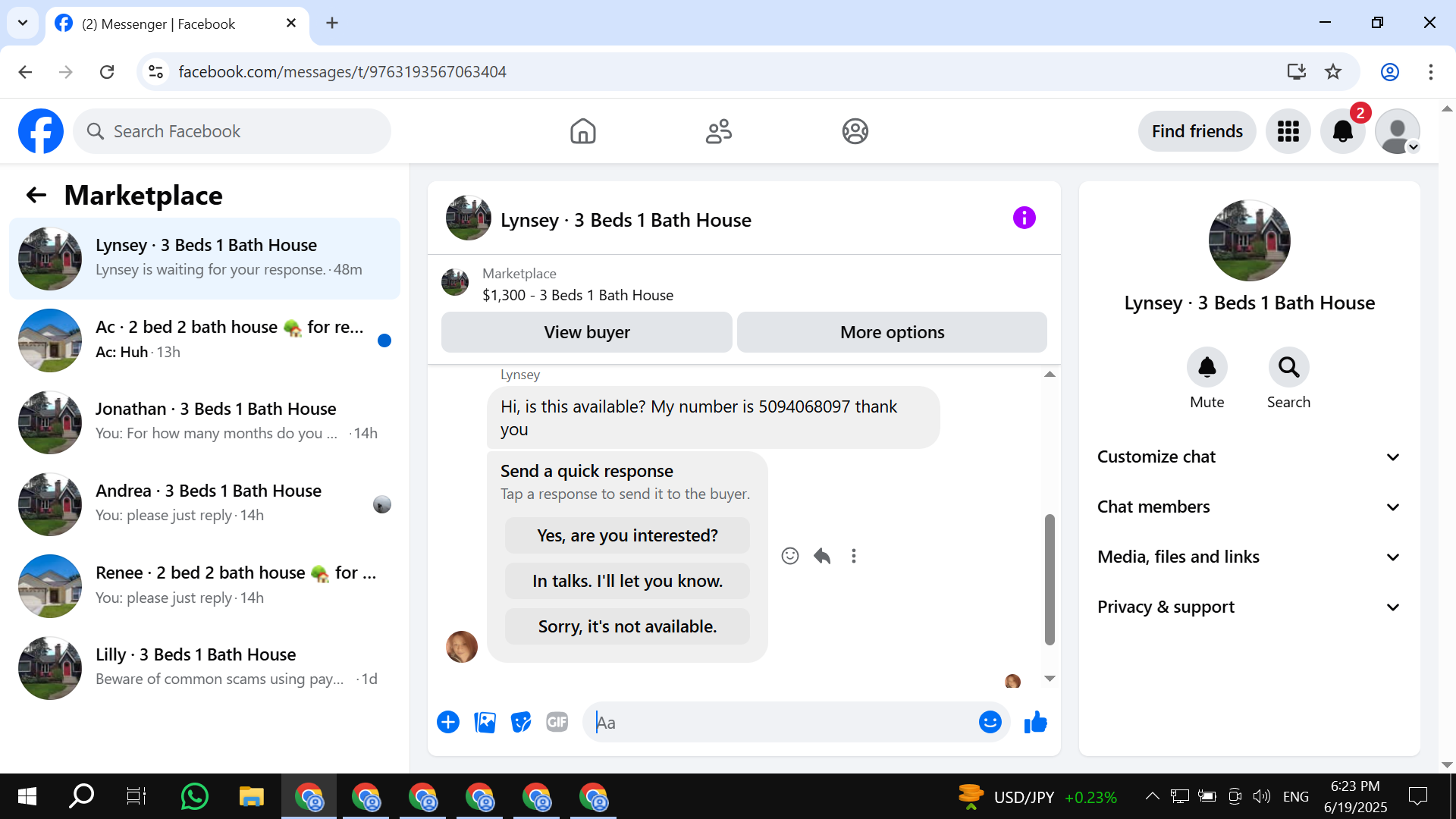Choose a GIF for the message

coord(557,723)
